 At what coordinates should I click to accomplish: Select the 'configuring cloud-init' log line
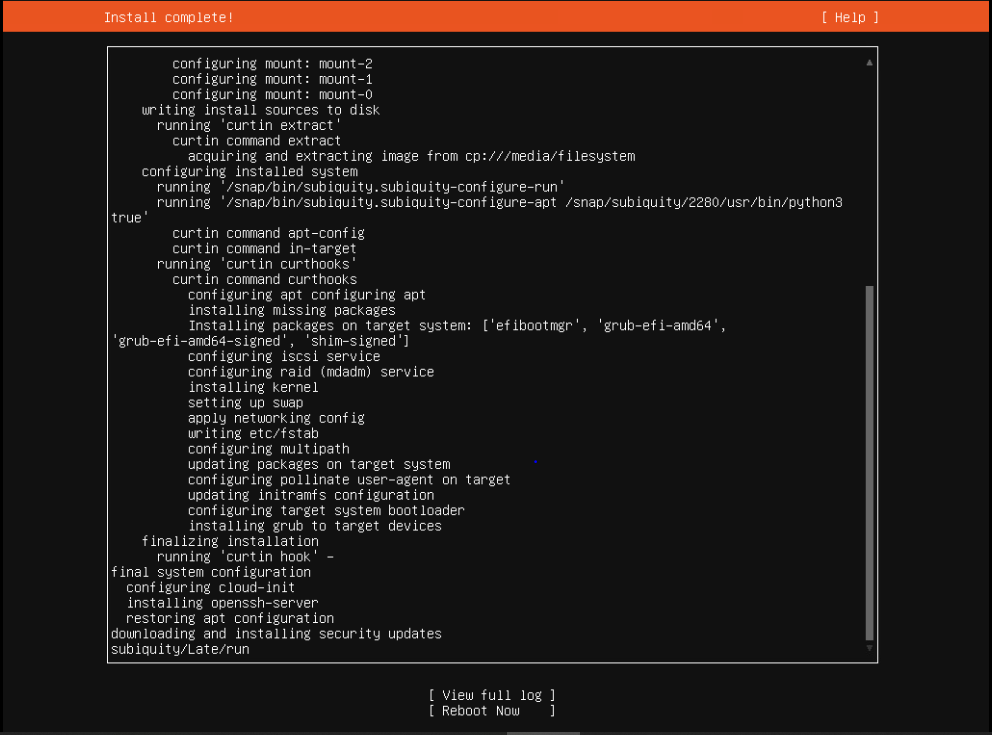pos(211,588)
